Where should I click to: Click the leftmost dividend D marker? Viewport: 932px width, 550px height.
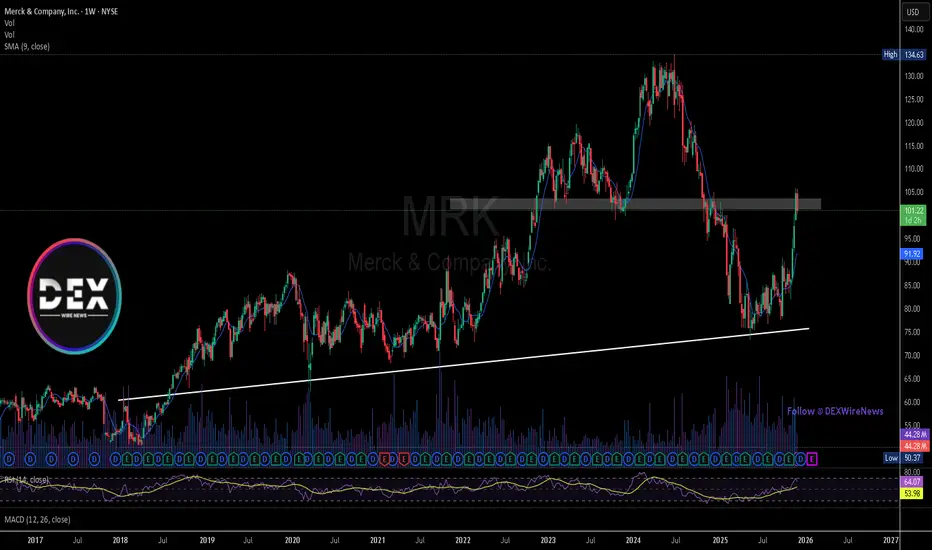tap(9, 459)
